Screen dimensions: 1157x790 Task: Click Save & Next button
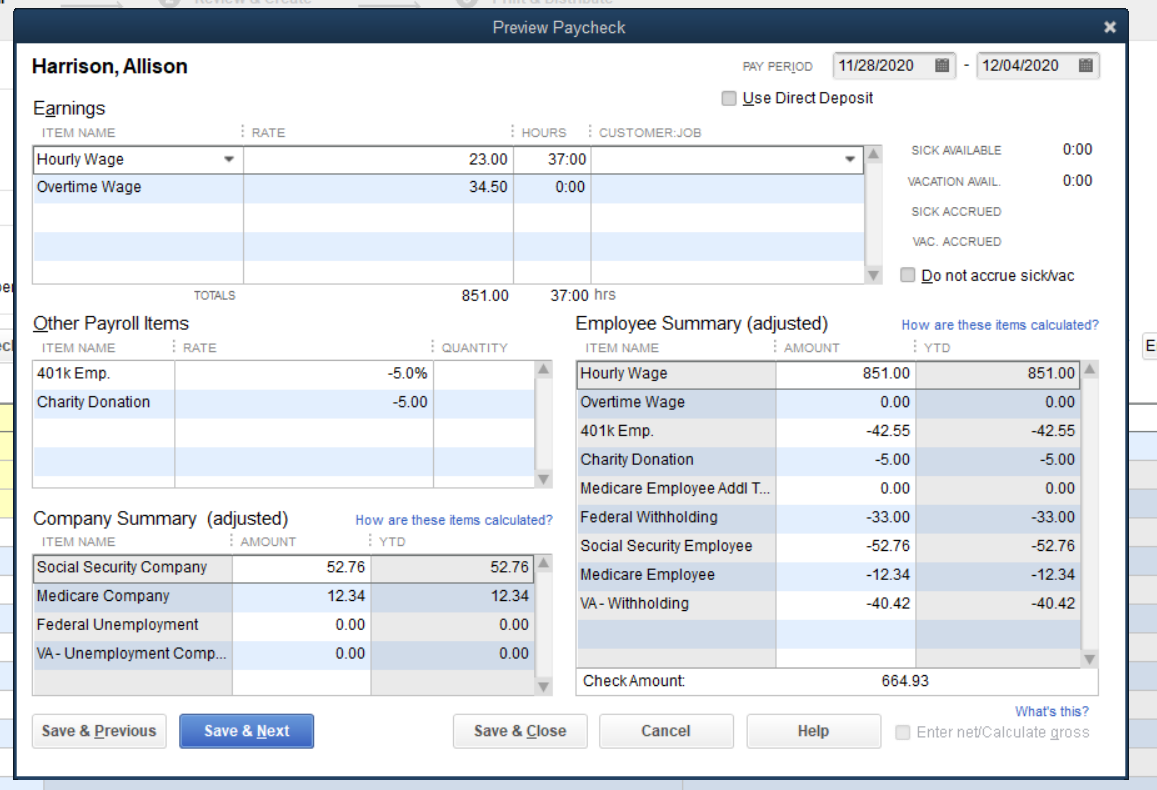point(246,731)
